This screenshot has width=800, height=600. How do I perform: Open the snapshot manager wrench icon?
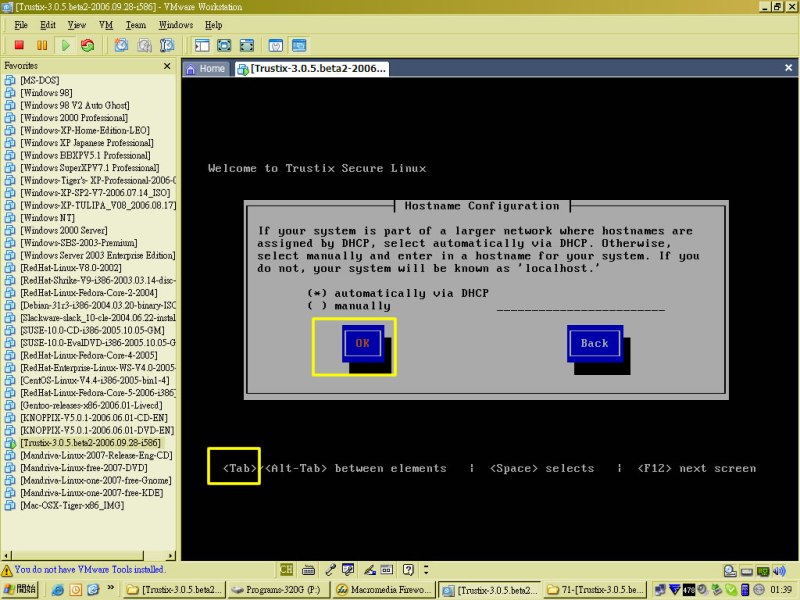pyautogui.click(x=167, y=45)
